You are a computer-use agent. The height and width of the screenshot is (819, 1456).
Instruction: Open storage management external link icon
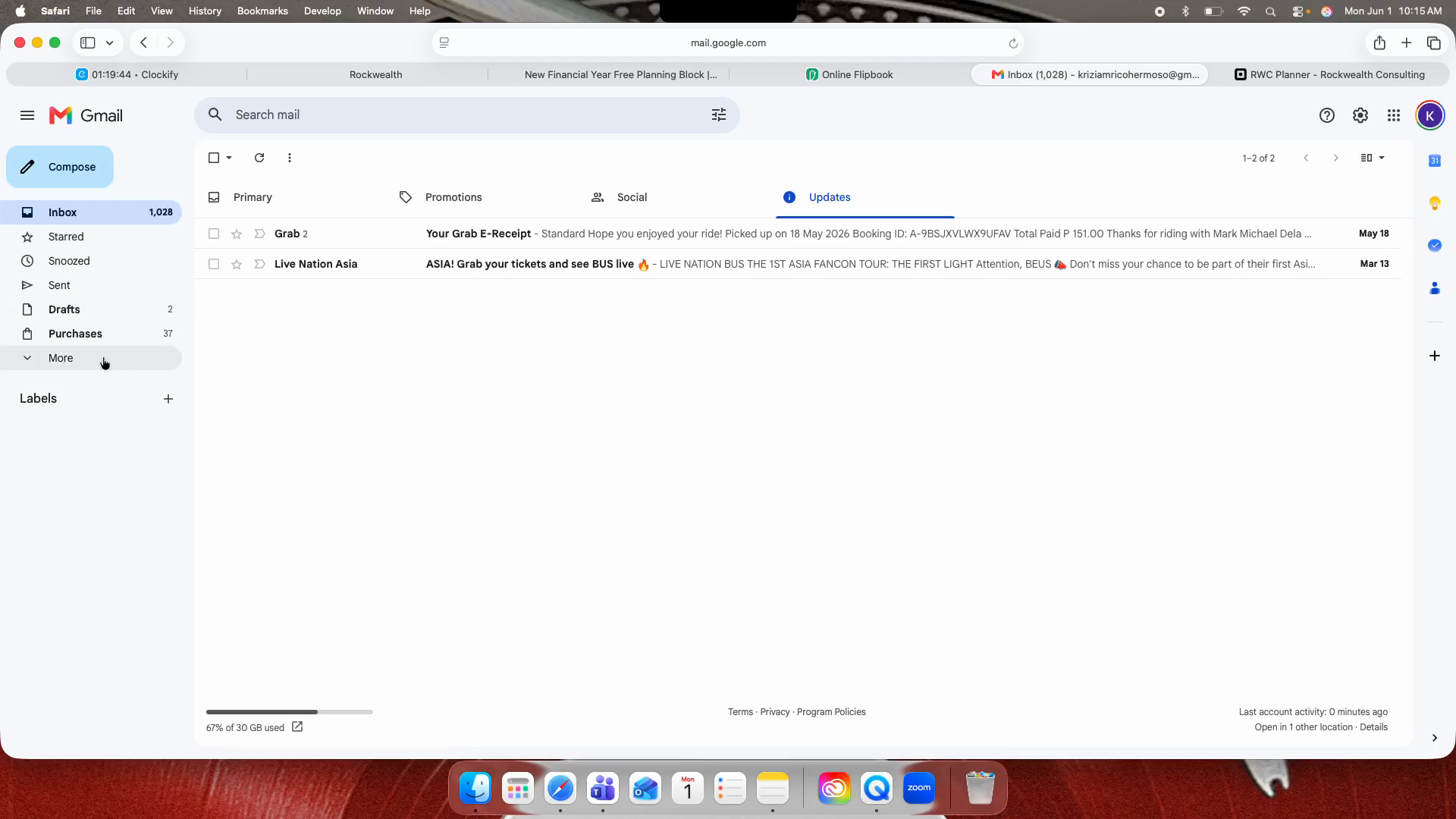tap(297, 726)
